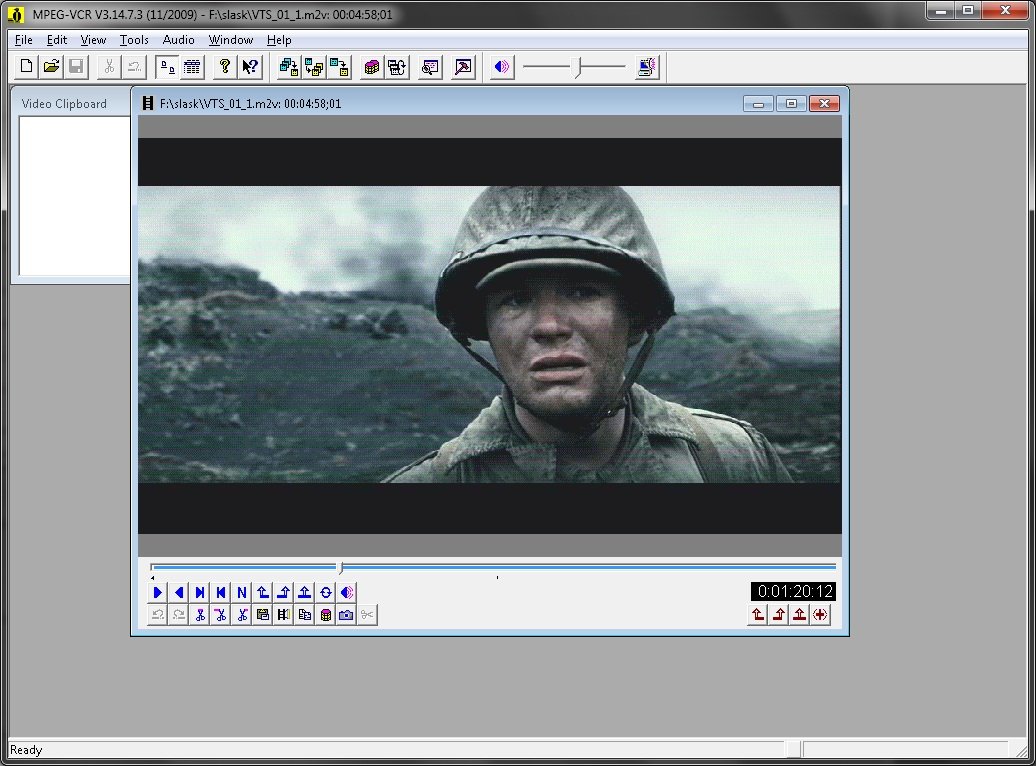Click the New document toolbar icon

coord(26,67)
